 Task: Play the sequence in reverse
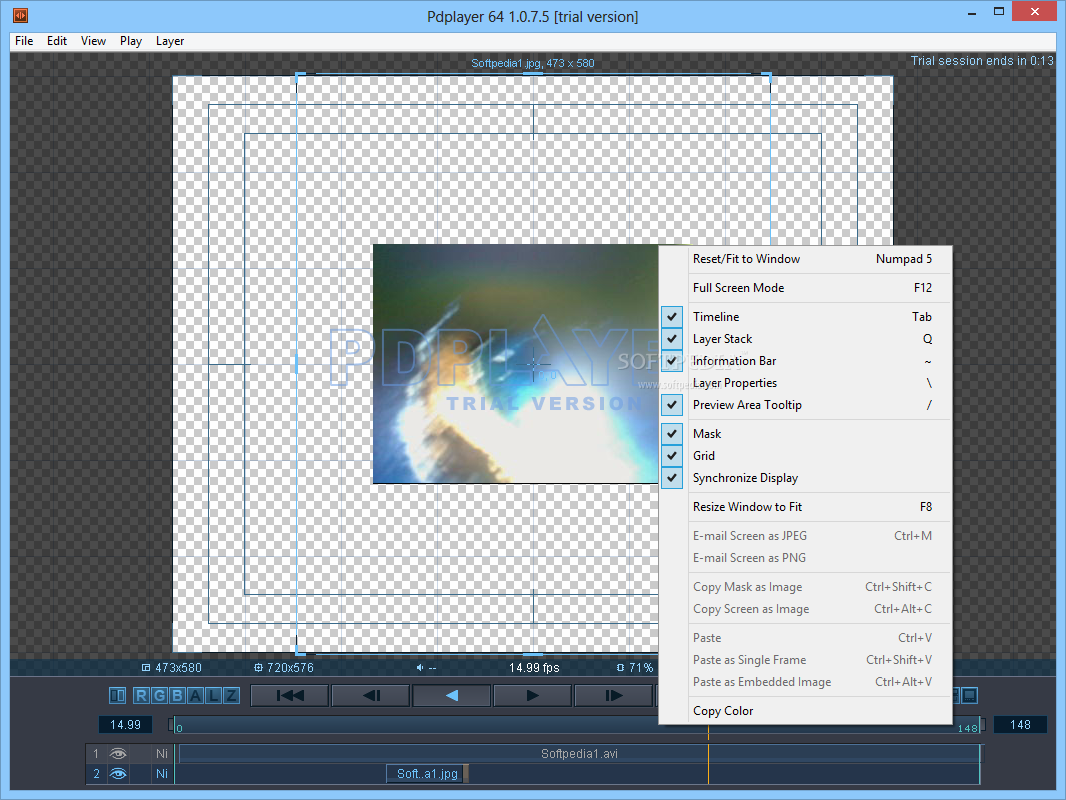coord(452,695)
